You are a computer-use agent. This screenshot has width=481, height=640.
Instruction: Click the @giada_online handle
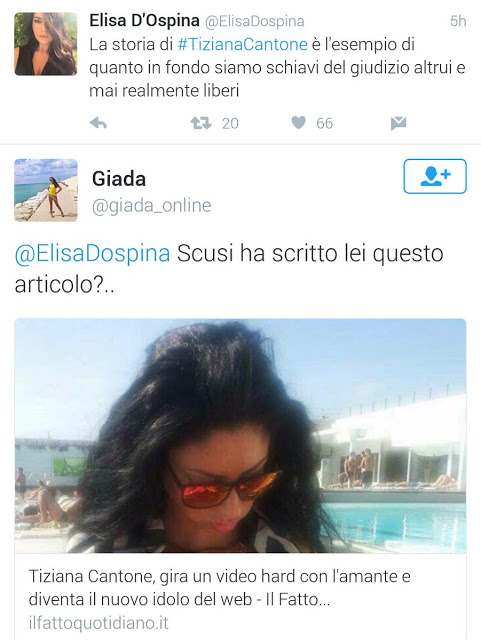pyautogui.click(x=151, y=206)
